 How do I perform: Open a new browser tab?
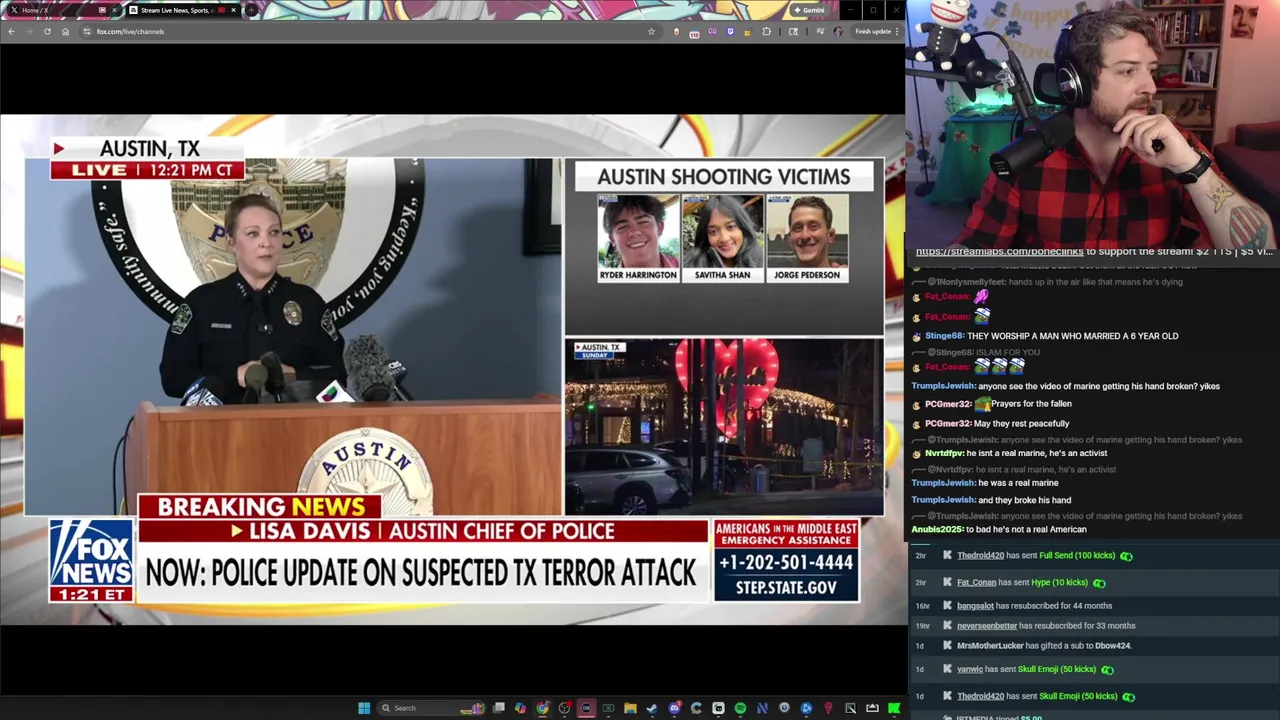(251, 10)
